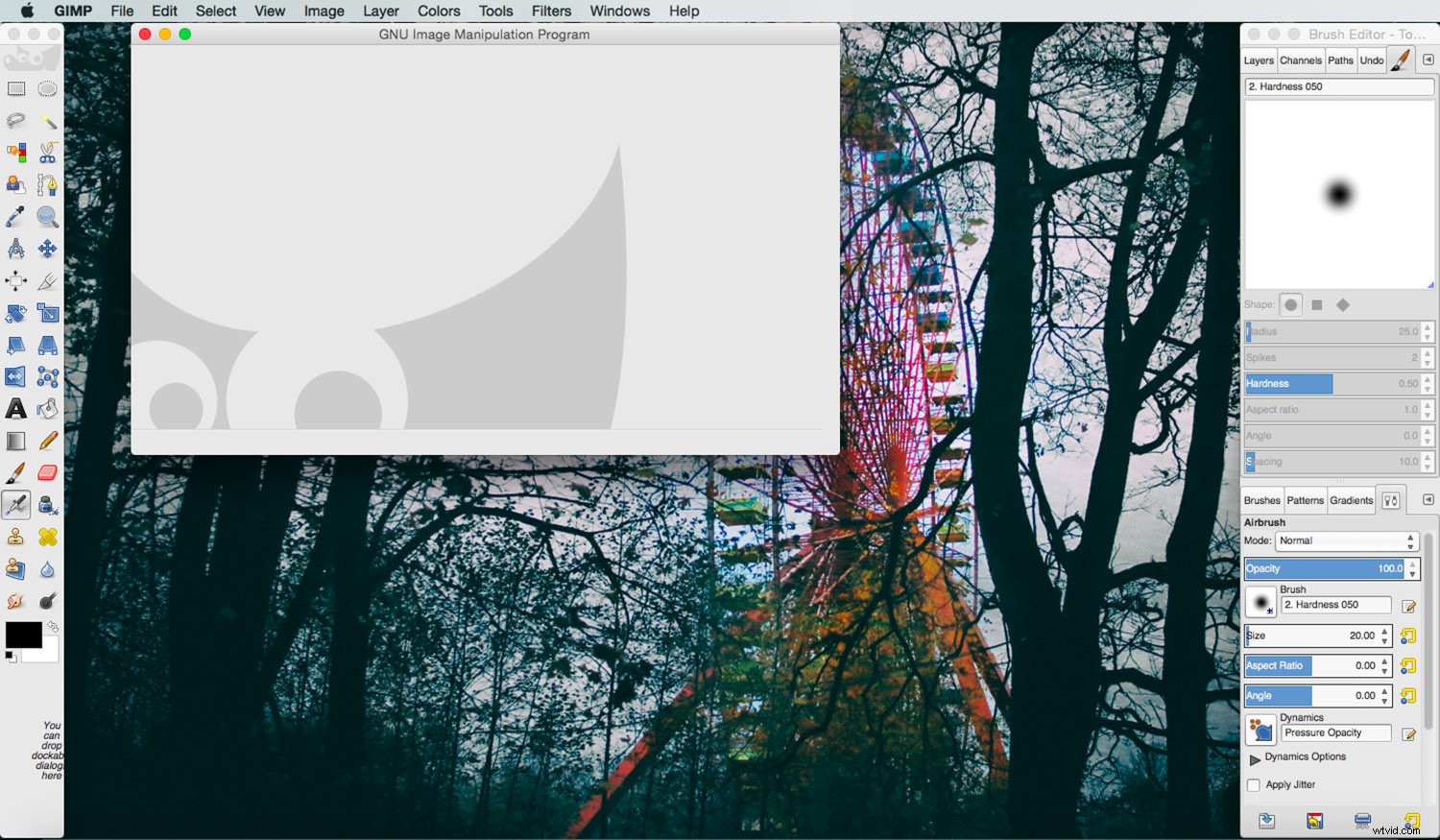Choose the Bucket Fill tool
This screenshot has width=1440, height=840.
click(x=47, y=408)
